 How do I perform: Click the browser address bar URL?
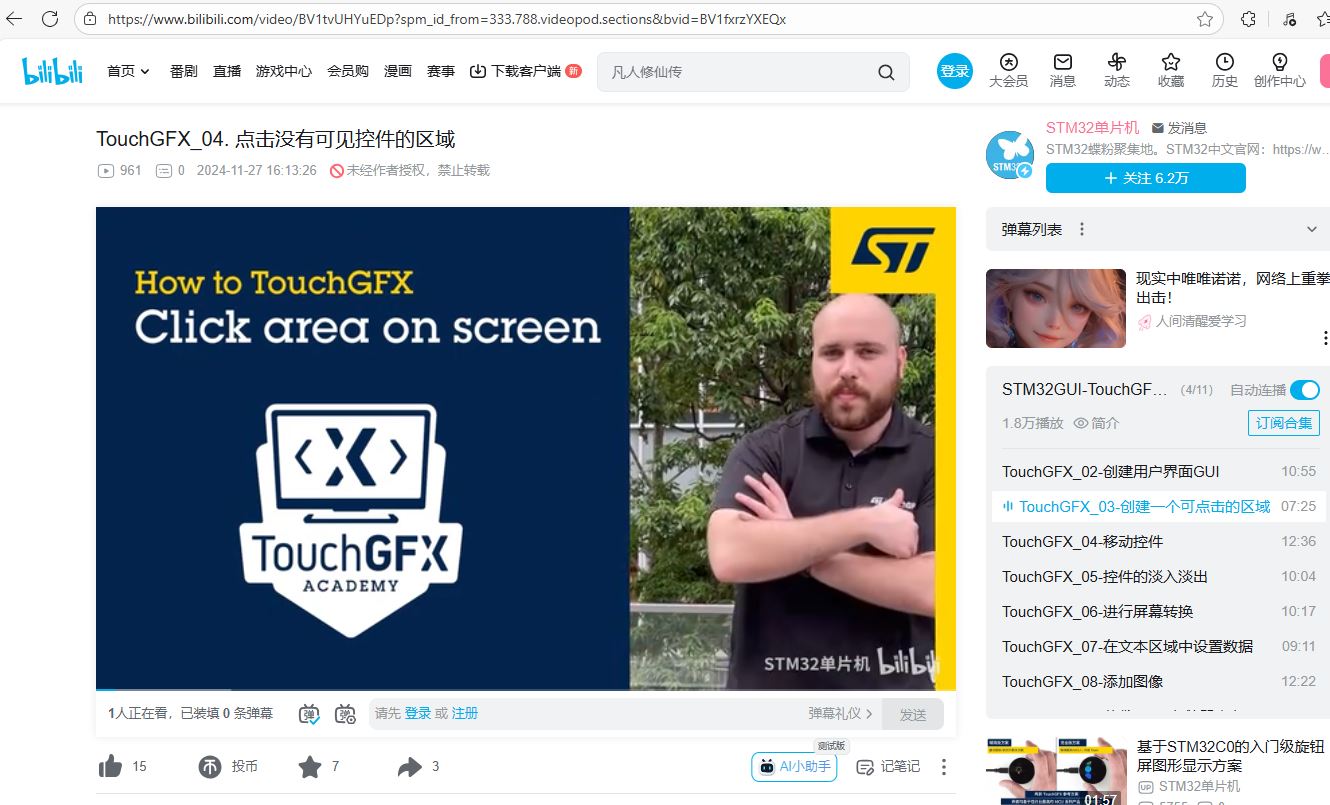[447, 19]
